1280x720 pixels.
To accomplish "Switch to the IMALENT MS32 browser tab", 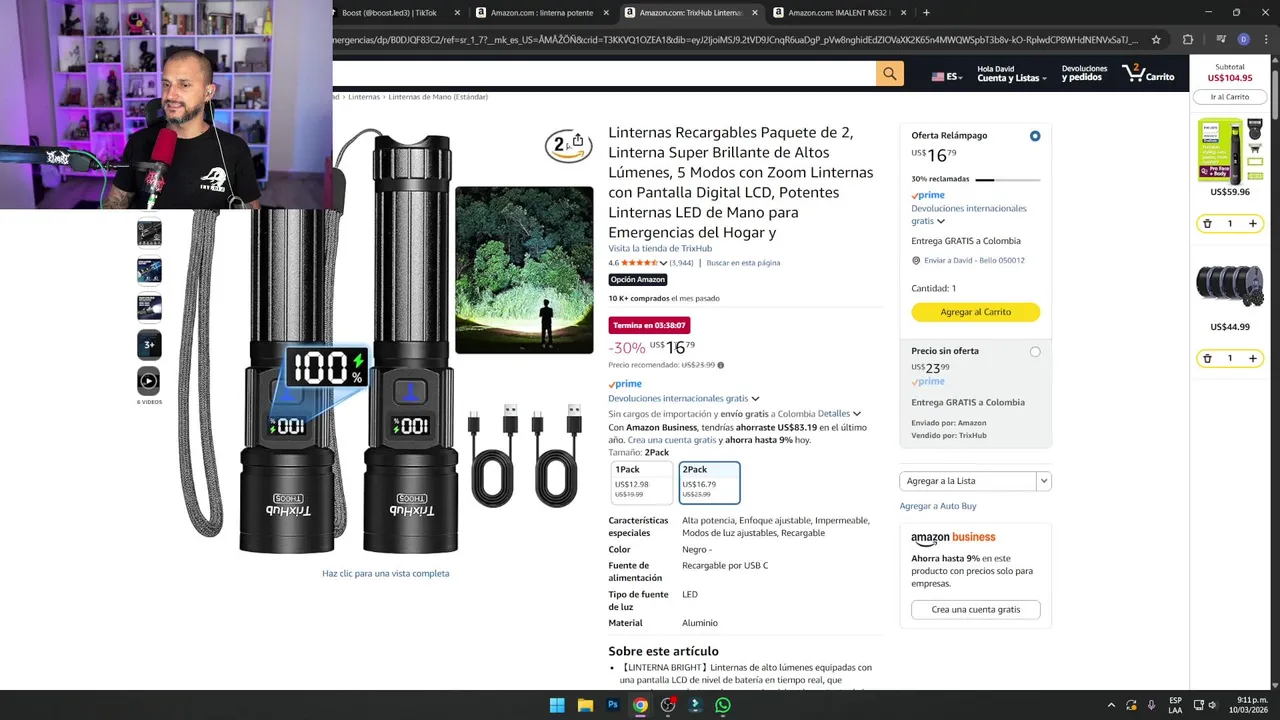I will 838,13.
